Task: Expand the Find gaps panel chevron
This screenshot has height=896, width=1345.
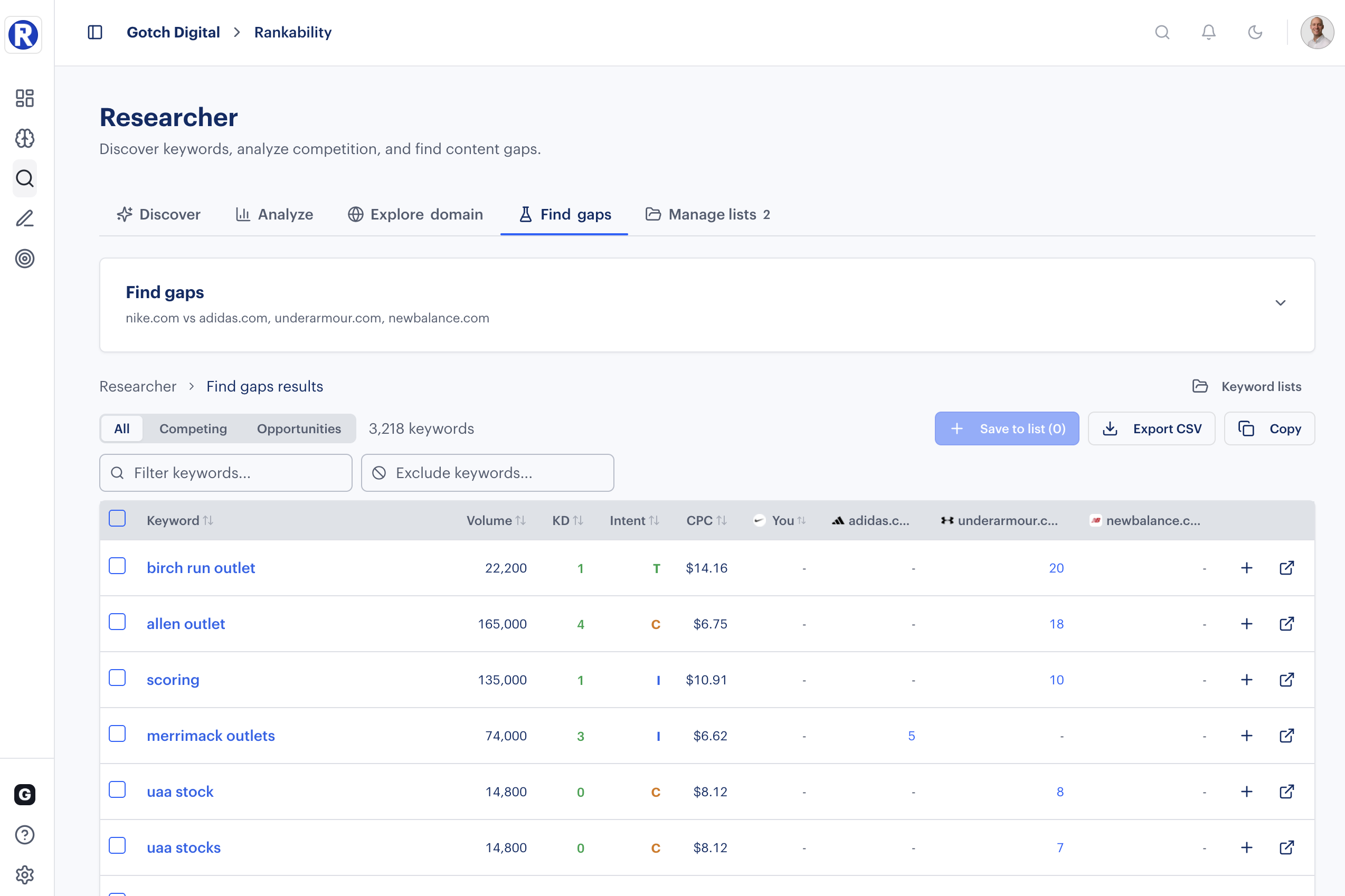Action: [1281, 303]
